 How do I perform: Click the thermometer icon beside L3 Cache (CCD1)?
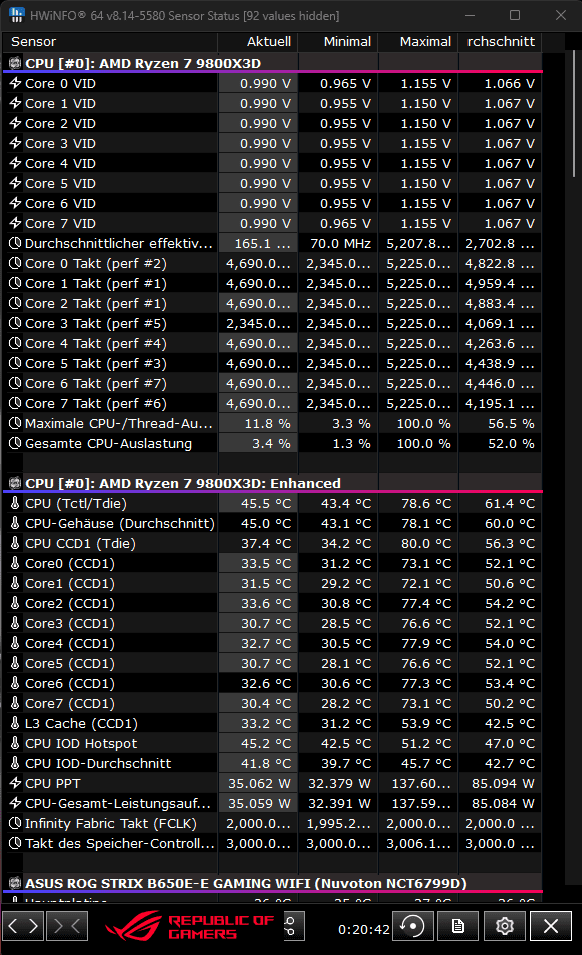(x=15, y=723)
